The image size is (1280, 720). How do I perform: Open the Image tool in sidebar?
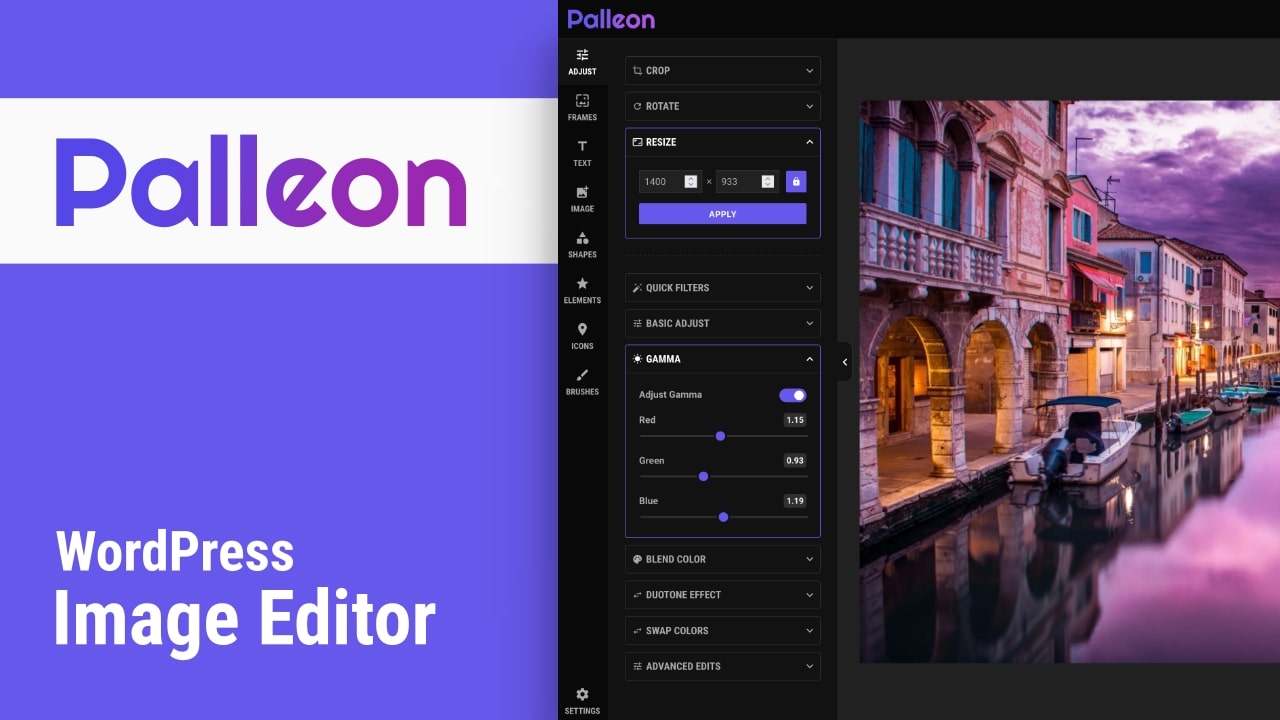coord(582,199)
